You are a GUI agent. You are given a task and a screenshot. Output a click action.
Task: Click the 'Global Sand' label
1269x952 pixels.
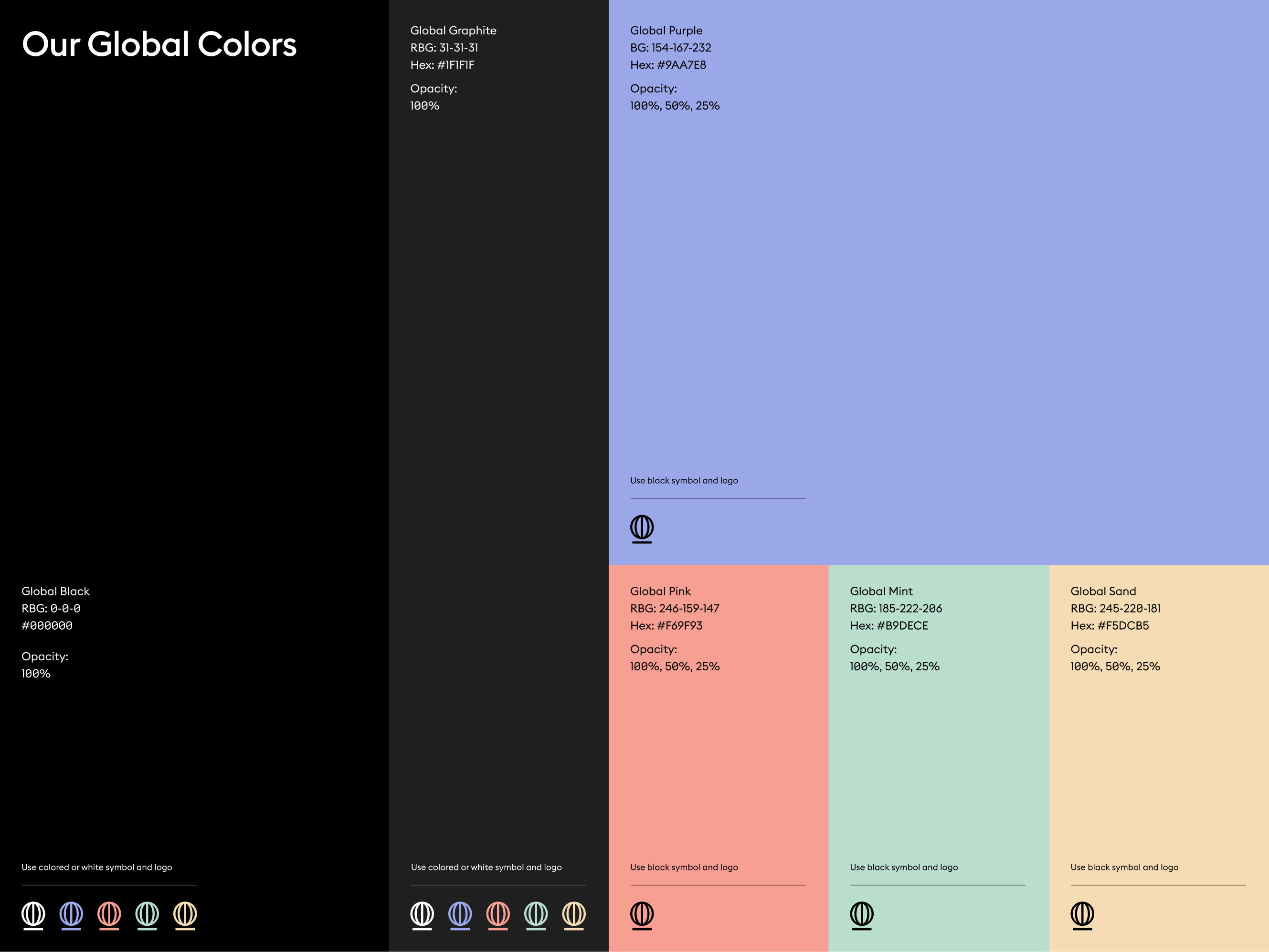(1103, 591)
